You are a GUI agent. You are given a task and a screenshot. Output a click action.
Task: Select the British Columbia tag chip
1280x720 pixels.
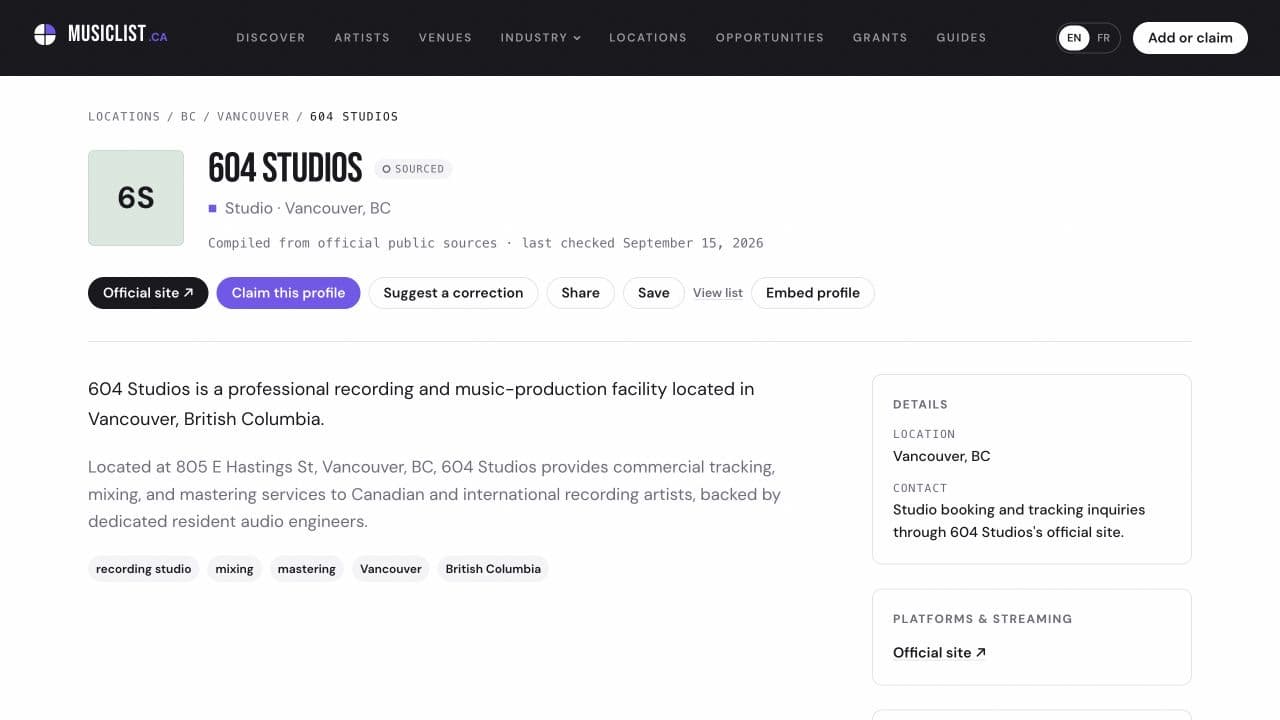493,569
